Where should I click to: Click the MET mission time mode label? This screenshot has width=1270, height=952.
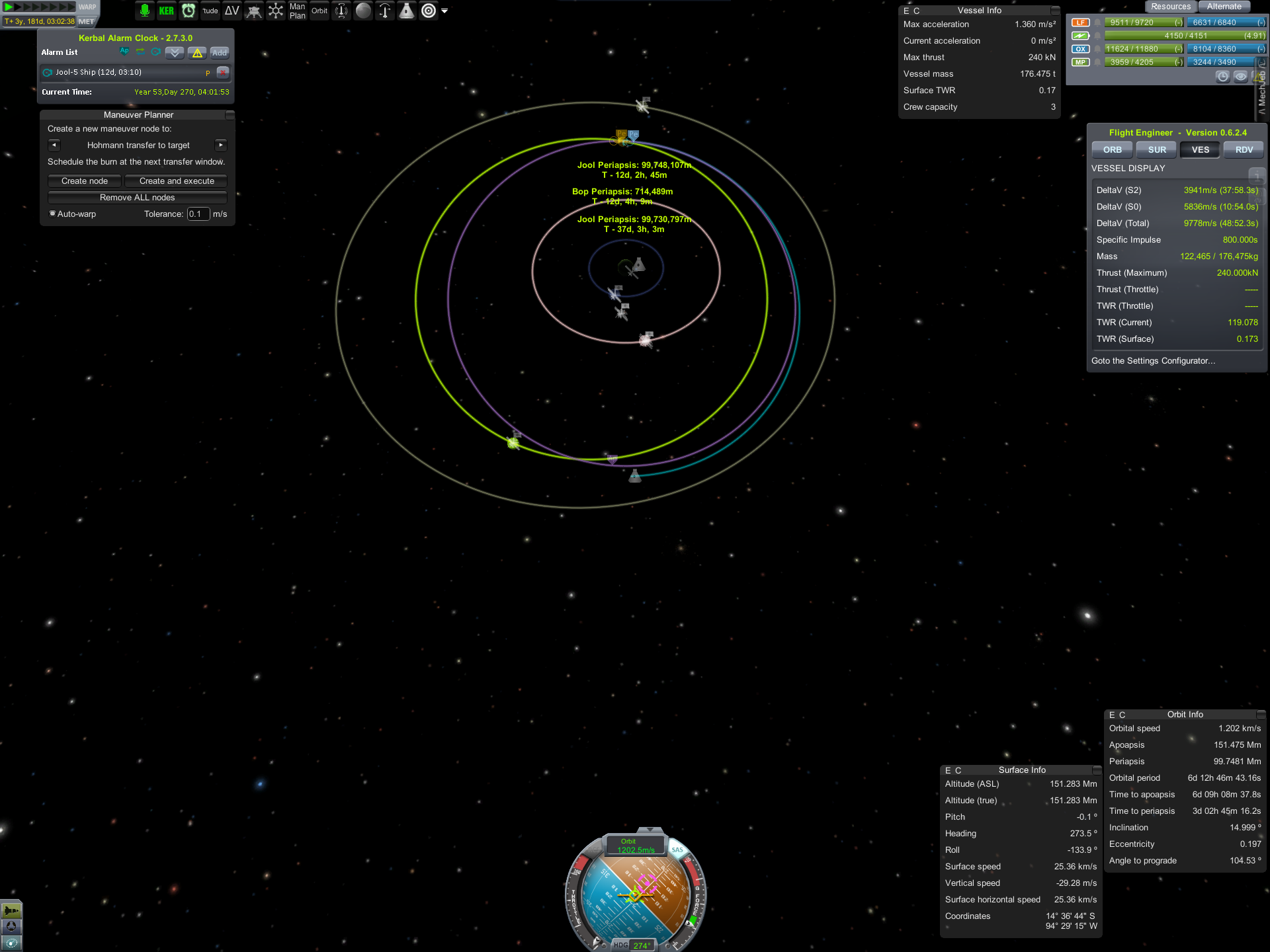pyautogui.click(x=87, y=21)
